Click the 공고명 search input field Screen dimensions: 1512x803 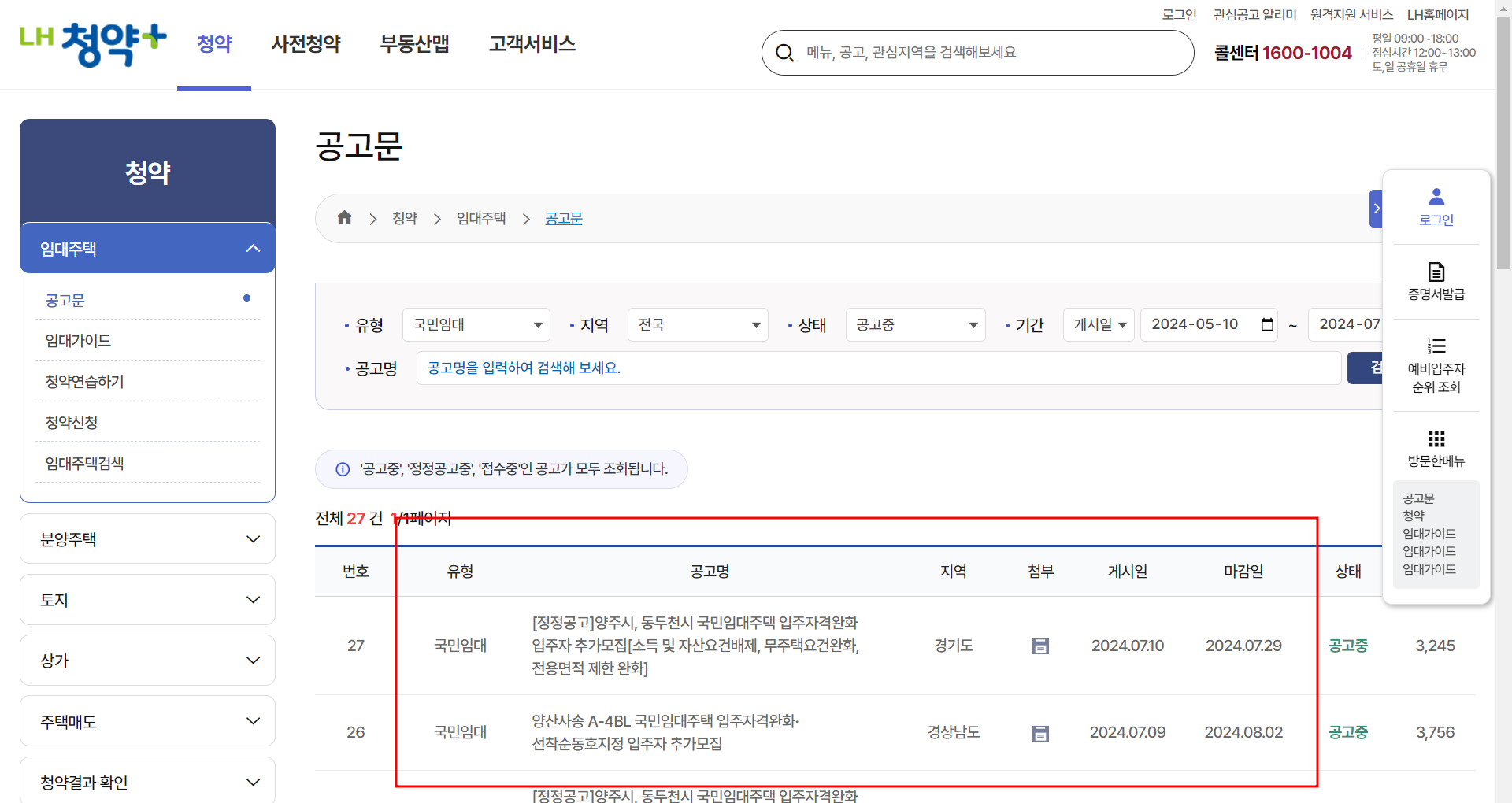(866, 368)
